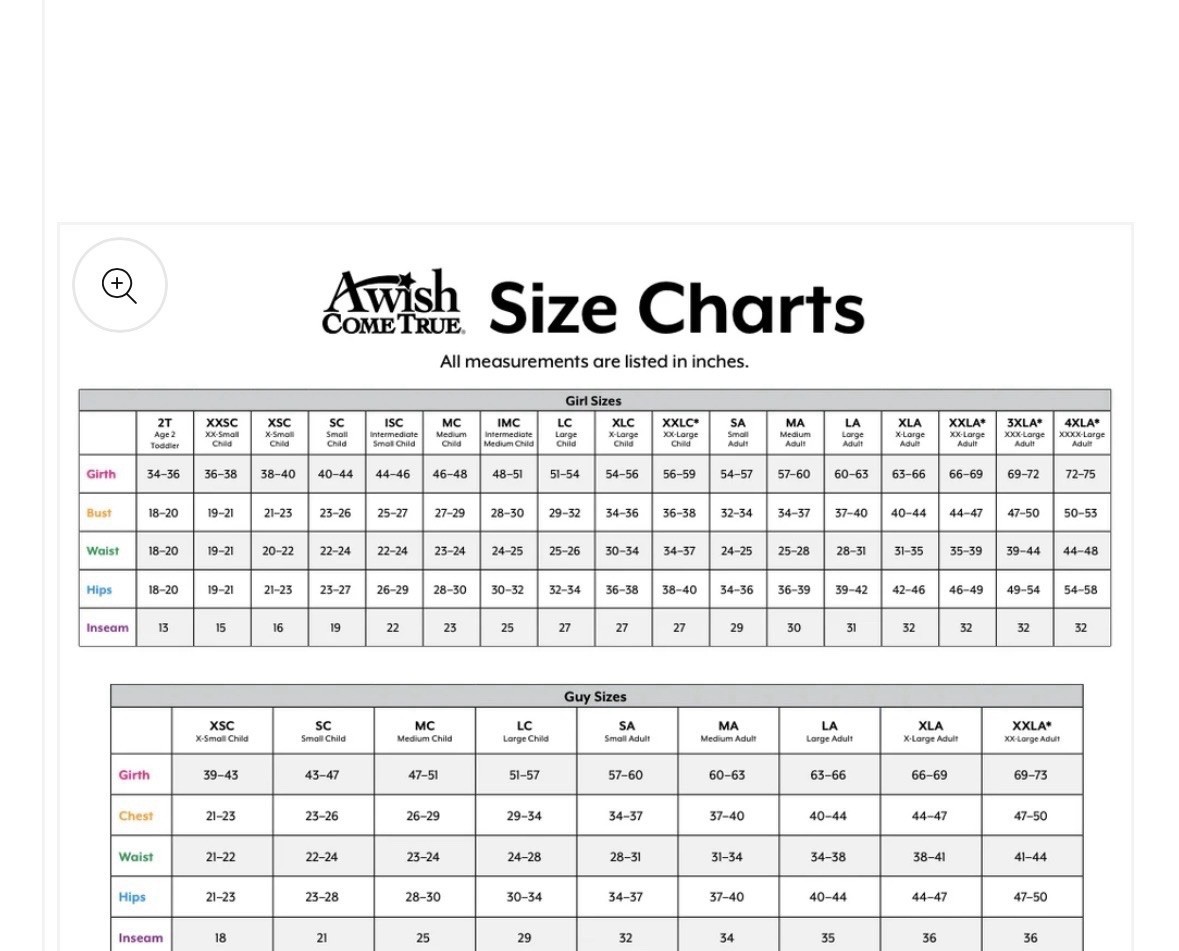Screen dimensions: 1179x951
Task: Click the 4XLA column header in Girl Sizes
Action: [x=1081, y=433]
